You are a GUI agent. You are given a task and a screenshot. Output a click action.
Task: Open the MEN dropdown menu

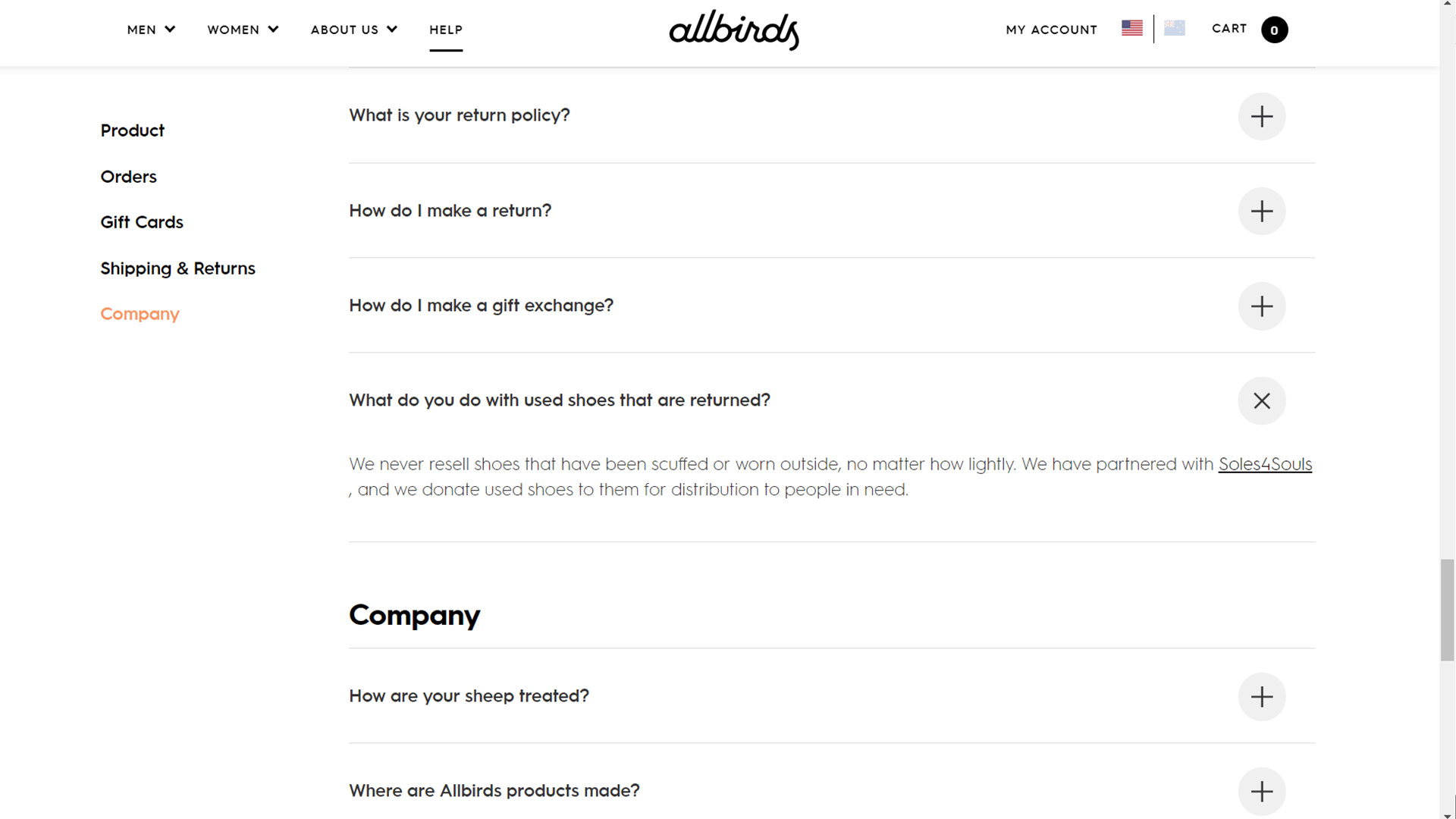point(150,30)
